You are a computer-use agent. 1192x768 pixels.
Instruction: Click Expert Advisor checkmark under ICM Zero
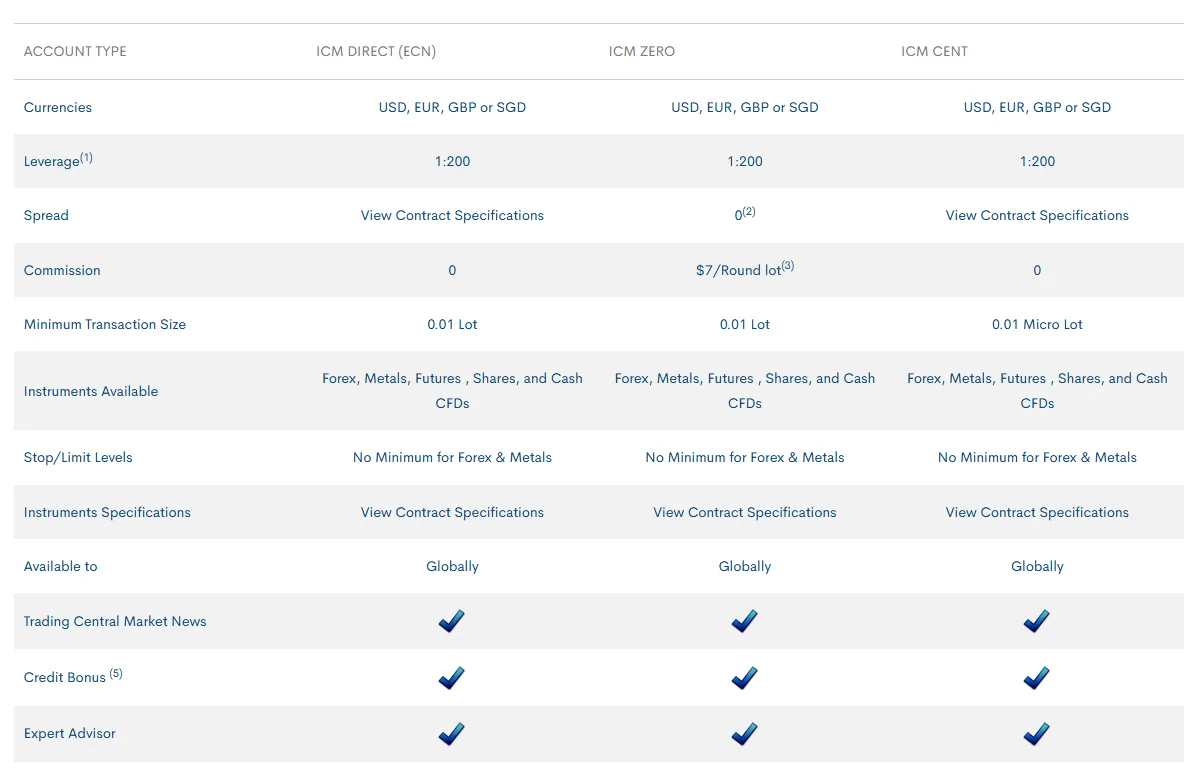(744, 734)
